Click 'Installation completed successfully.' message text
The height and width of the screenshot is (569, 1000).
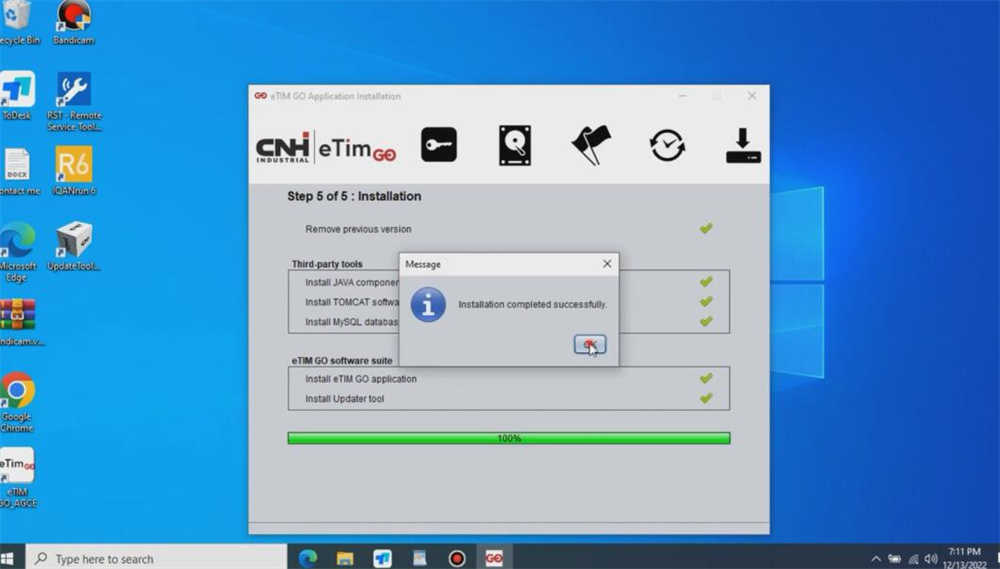point(533,305)
